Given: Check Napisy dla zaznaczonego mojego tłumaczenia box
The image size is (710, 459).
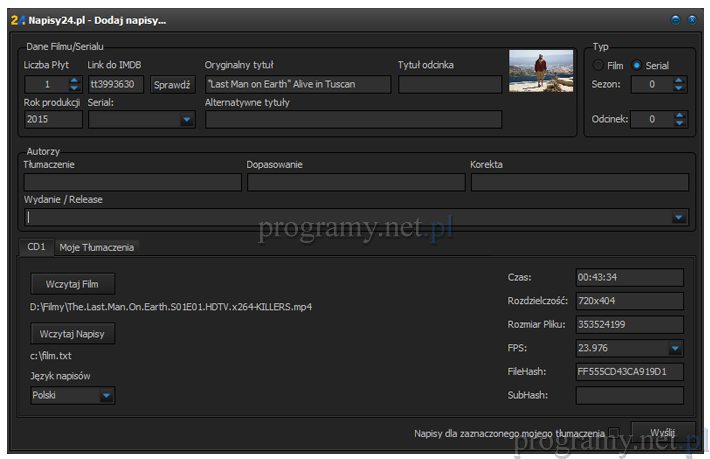Looking at the screenshot, I should tap(614, 433).
